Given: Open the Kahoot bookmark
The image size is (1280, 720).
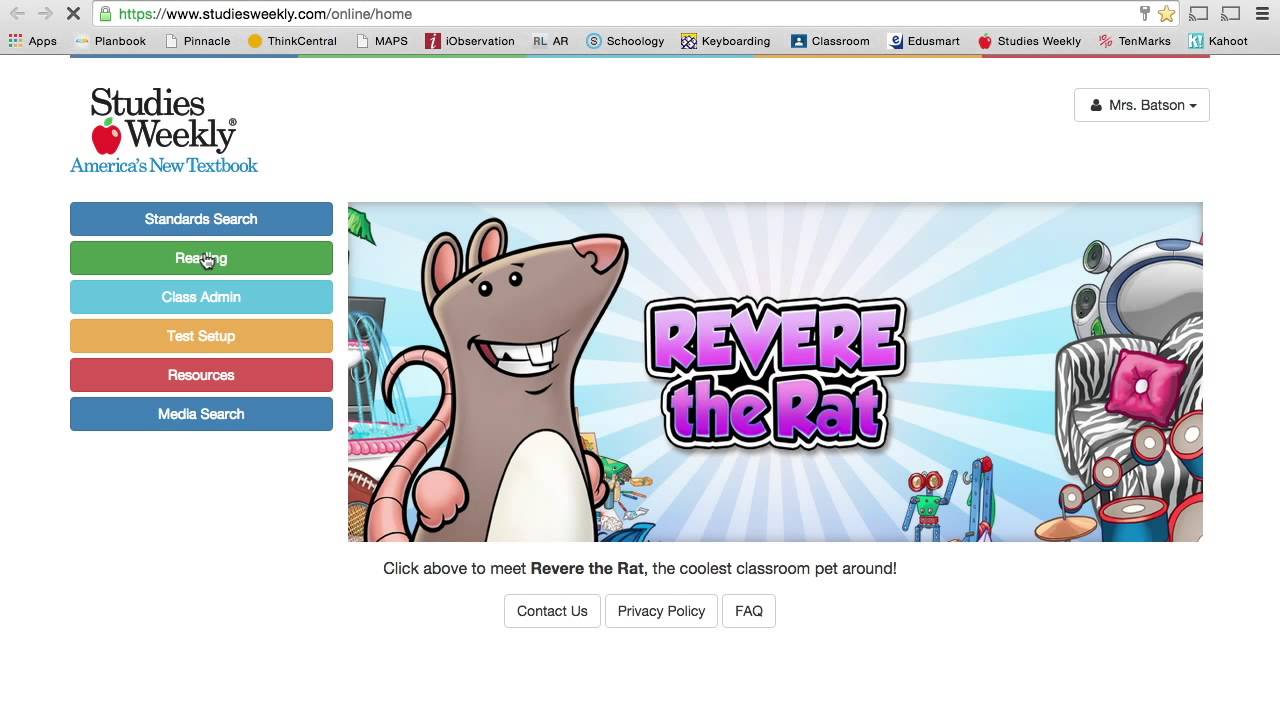Looking at the screenshot, I should pos(1218,41).
